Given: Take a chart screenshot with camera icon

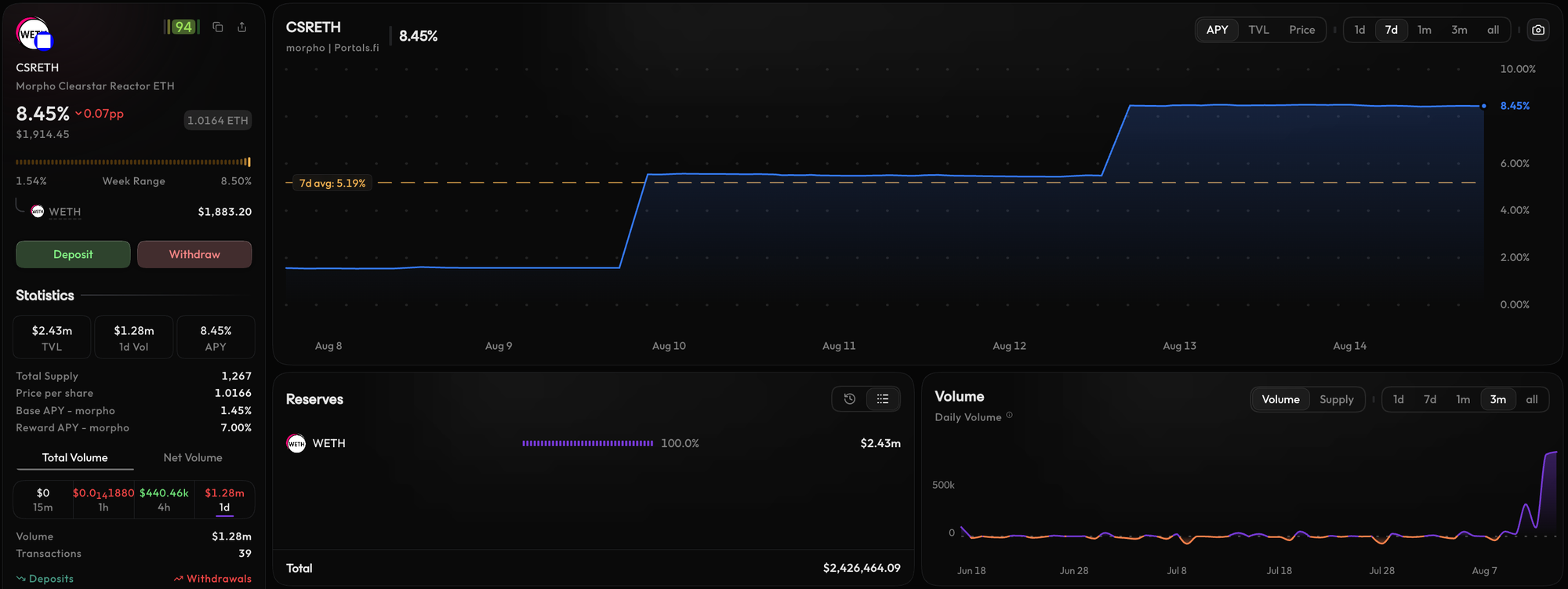Looking at the screenshot, I should [1538, 30].
